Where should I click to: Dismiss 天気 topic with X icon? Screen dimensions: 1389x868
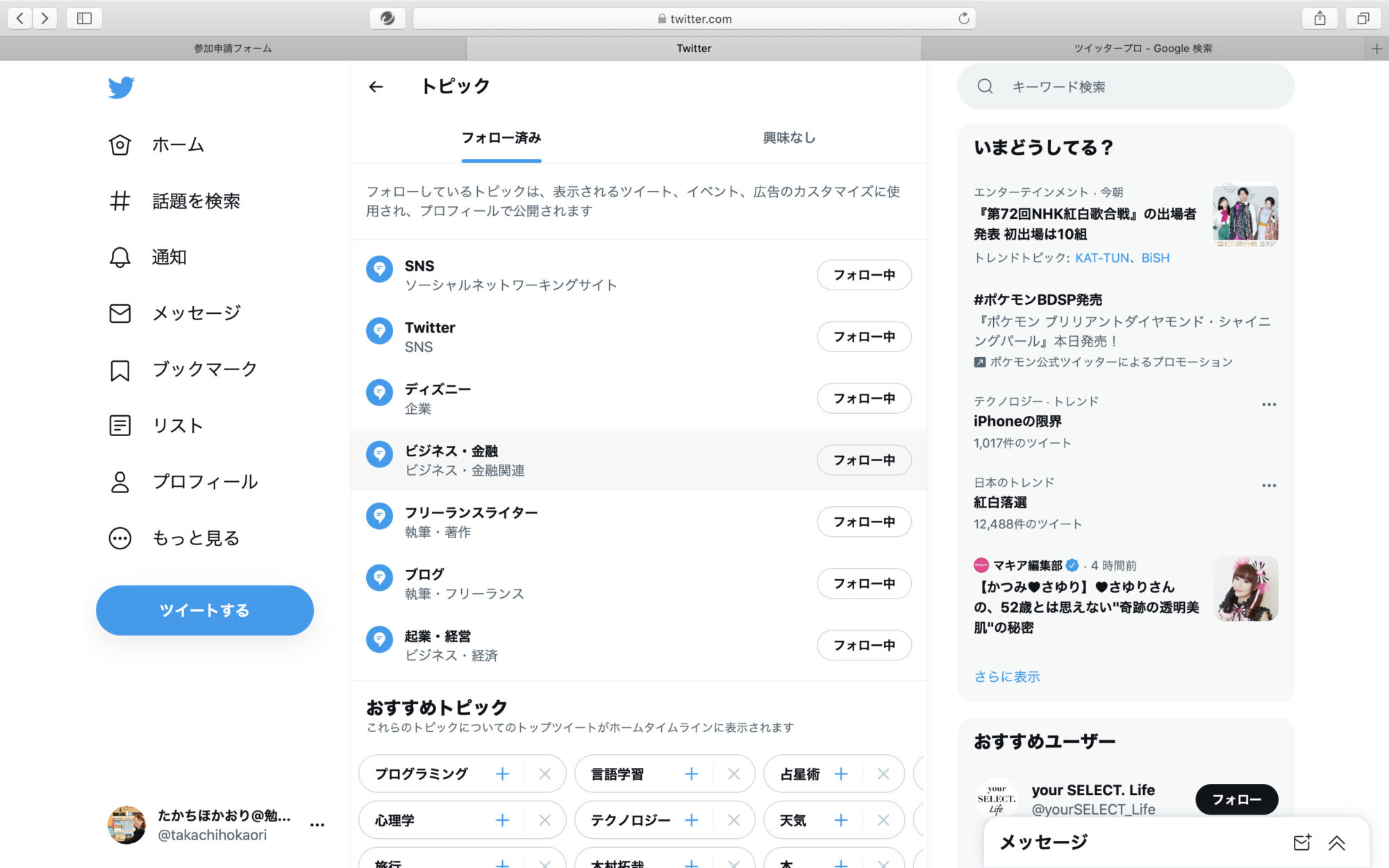(x=883, y=820)
